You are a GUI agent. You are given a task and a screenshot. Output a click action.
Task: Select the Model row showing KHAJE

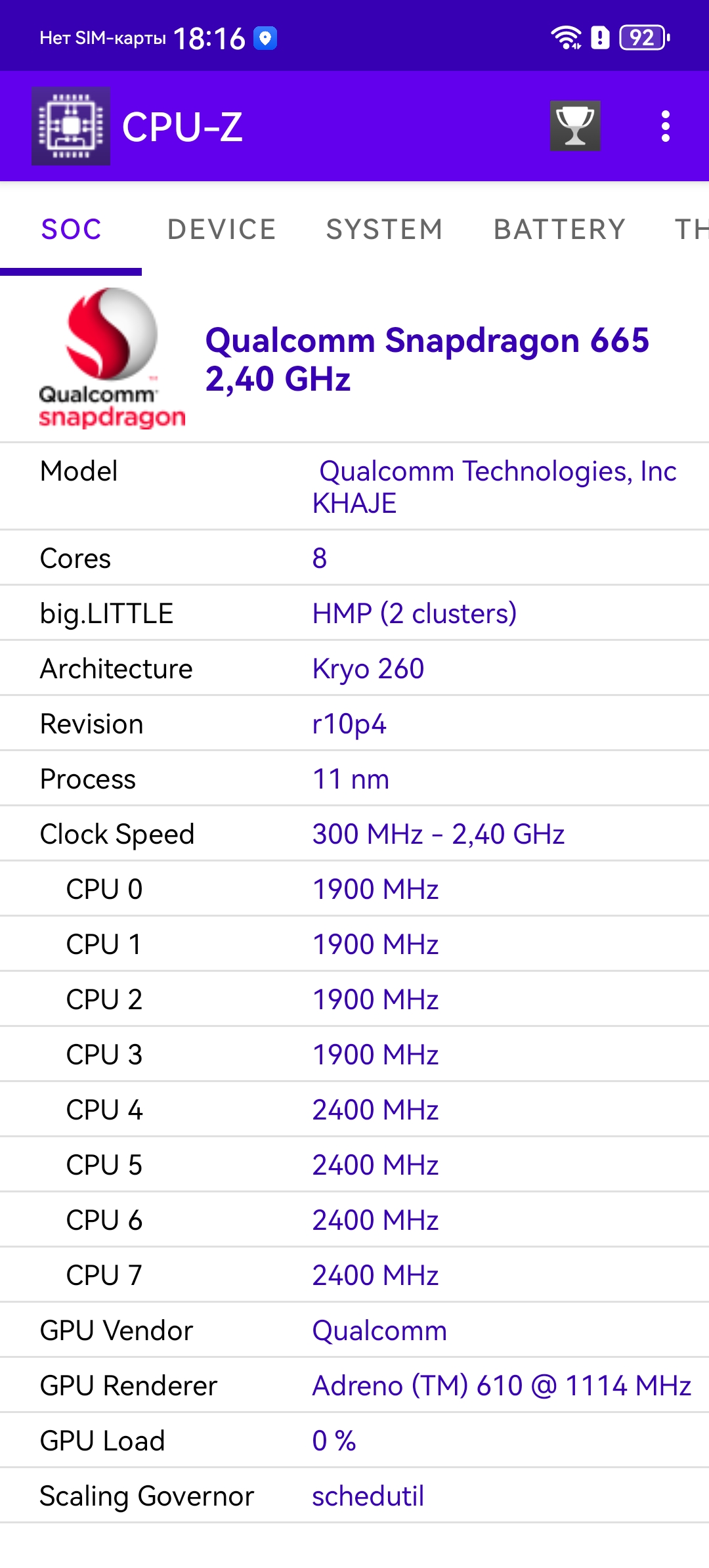click(354, 487)
